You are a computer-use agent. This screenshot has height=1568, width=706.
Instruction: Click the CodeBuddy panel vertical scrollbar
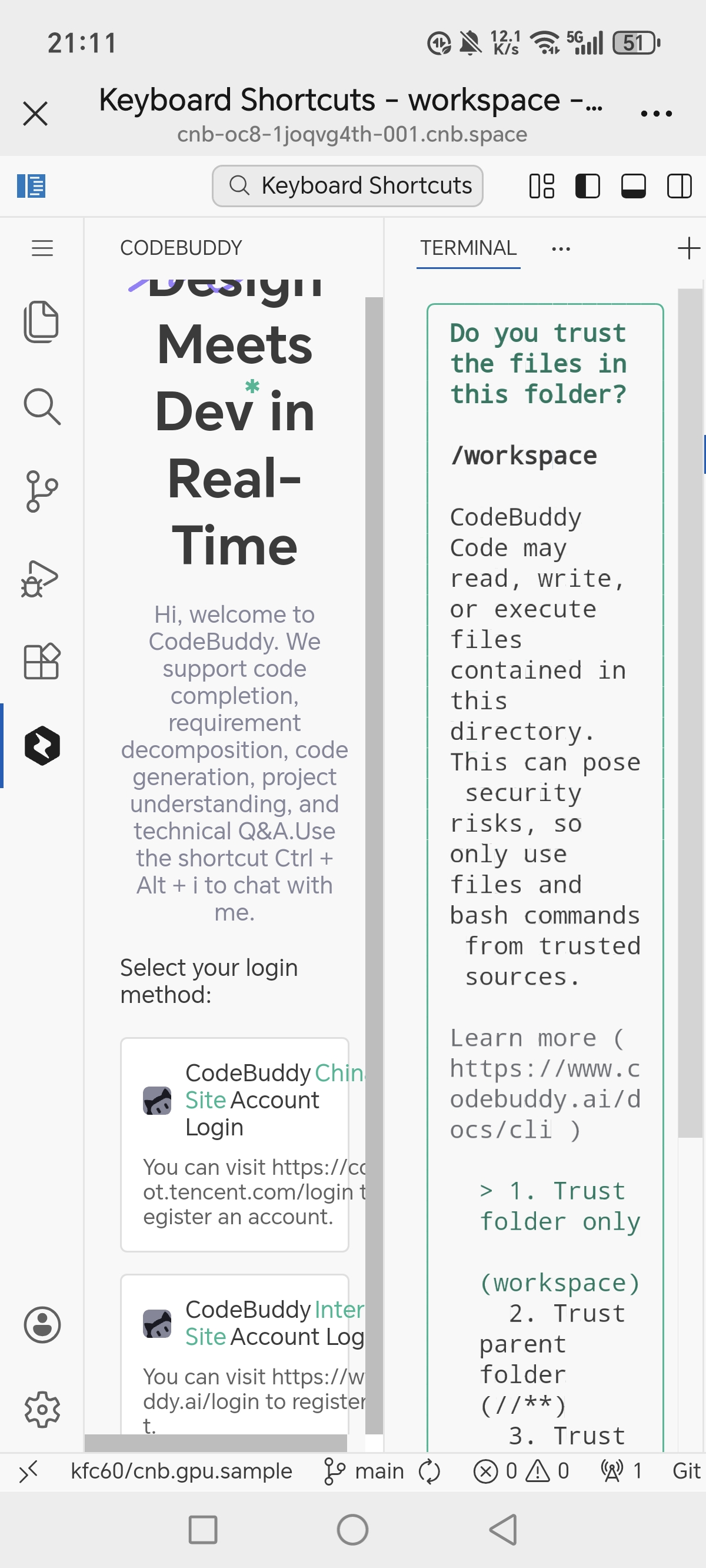point(374,865)
